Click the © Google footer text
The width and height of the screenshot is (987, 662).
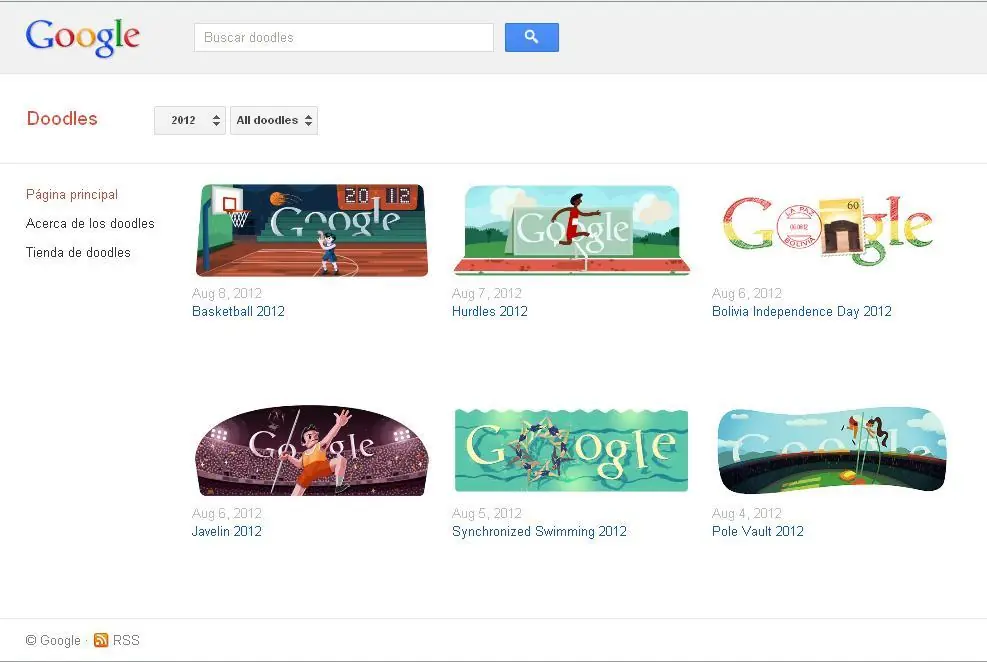coord(53,640)
